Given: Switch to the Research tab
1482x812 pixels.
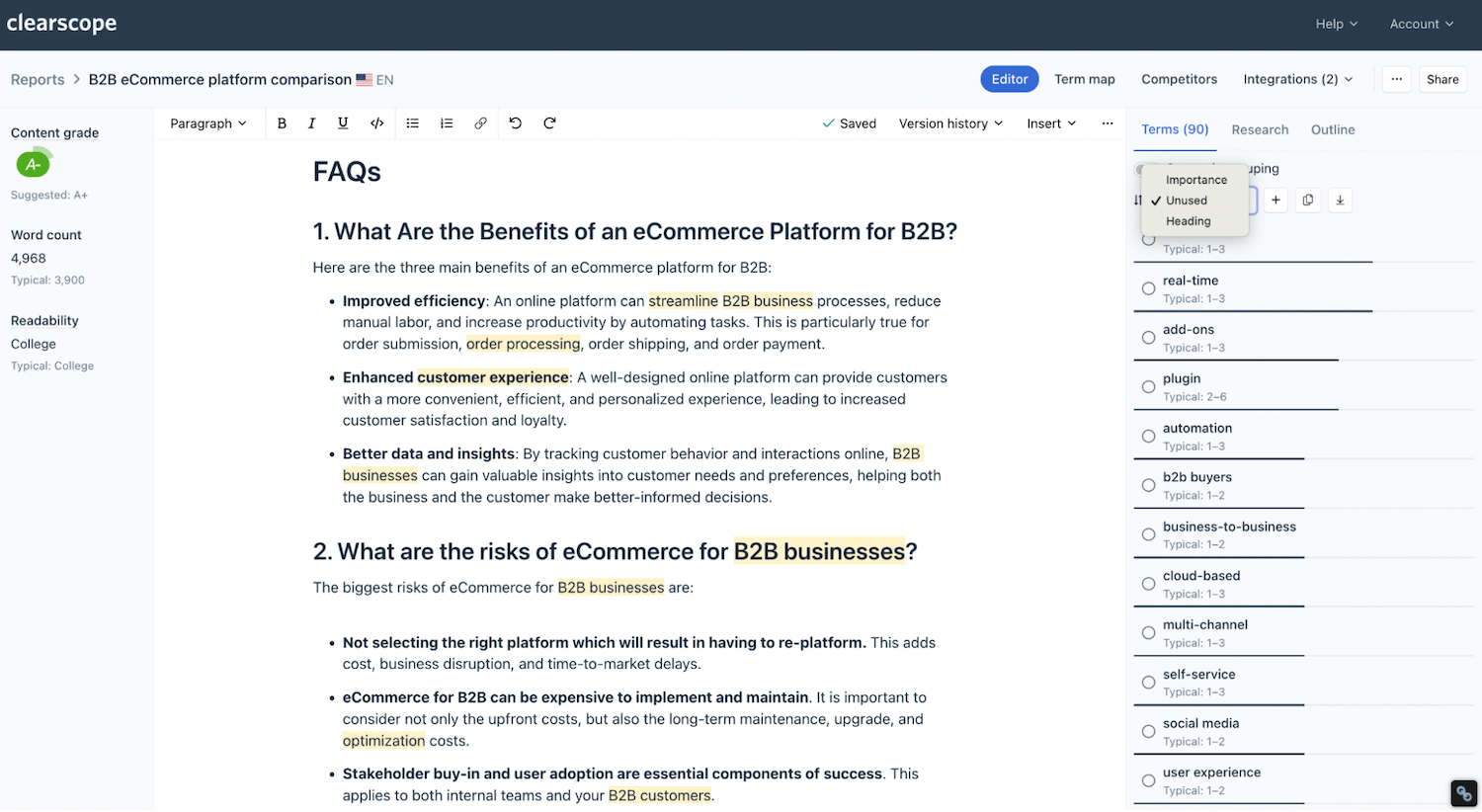Looking at the screenshot, I should [1260, 129].
